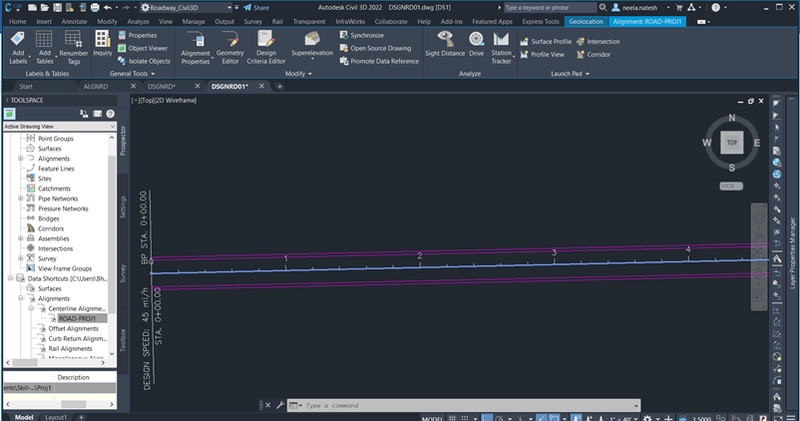Click the Add Labels tool
The width and height of the screenshot is (800, 421).
coord(18,47)
